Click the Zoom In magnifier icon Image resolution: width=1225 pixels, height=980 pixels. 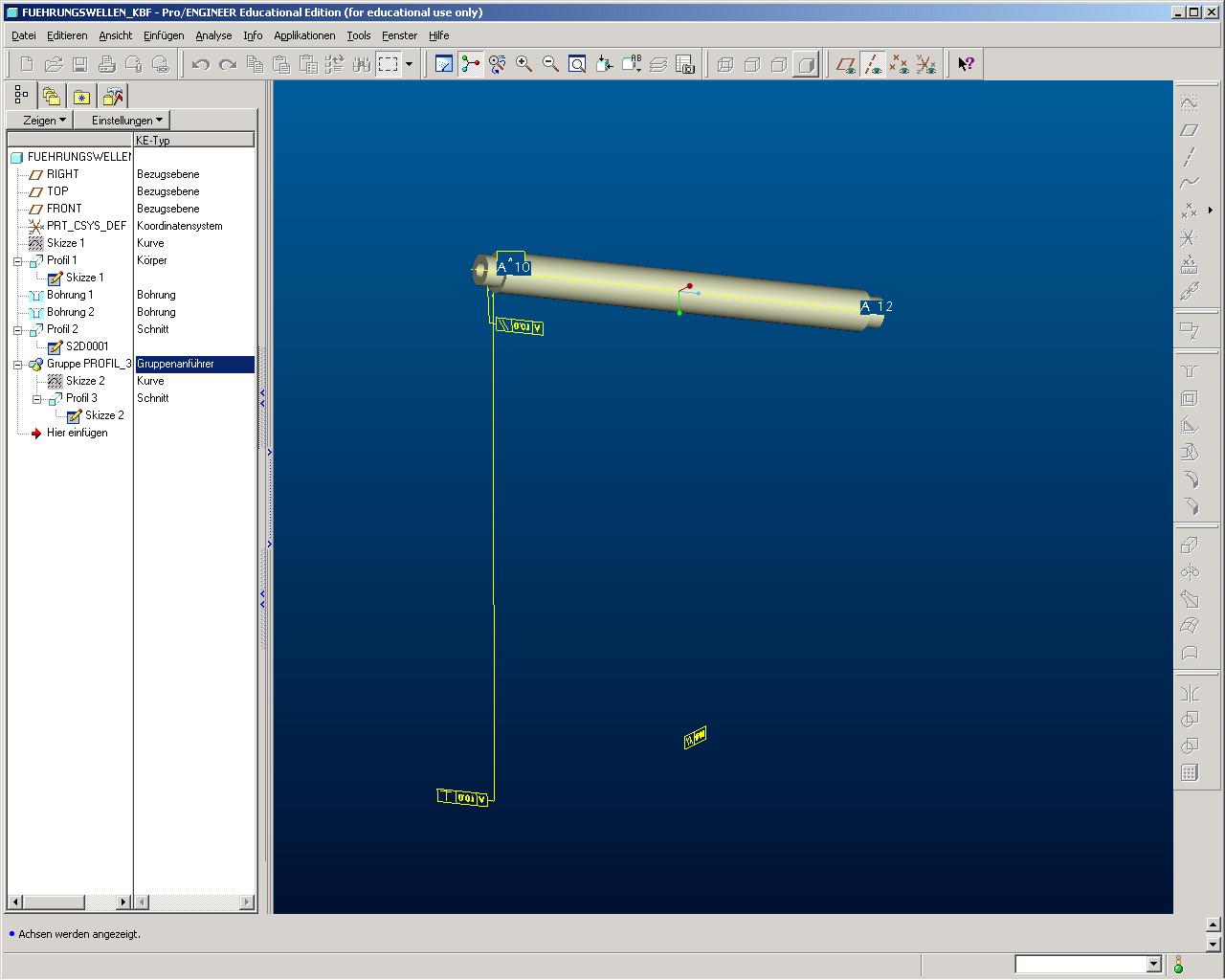(x=524, y=64)
